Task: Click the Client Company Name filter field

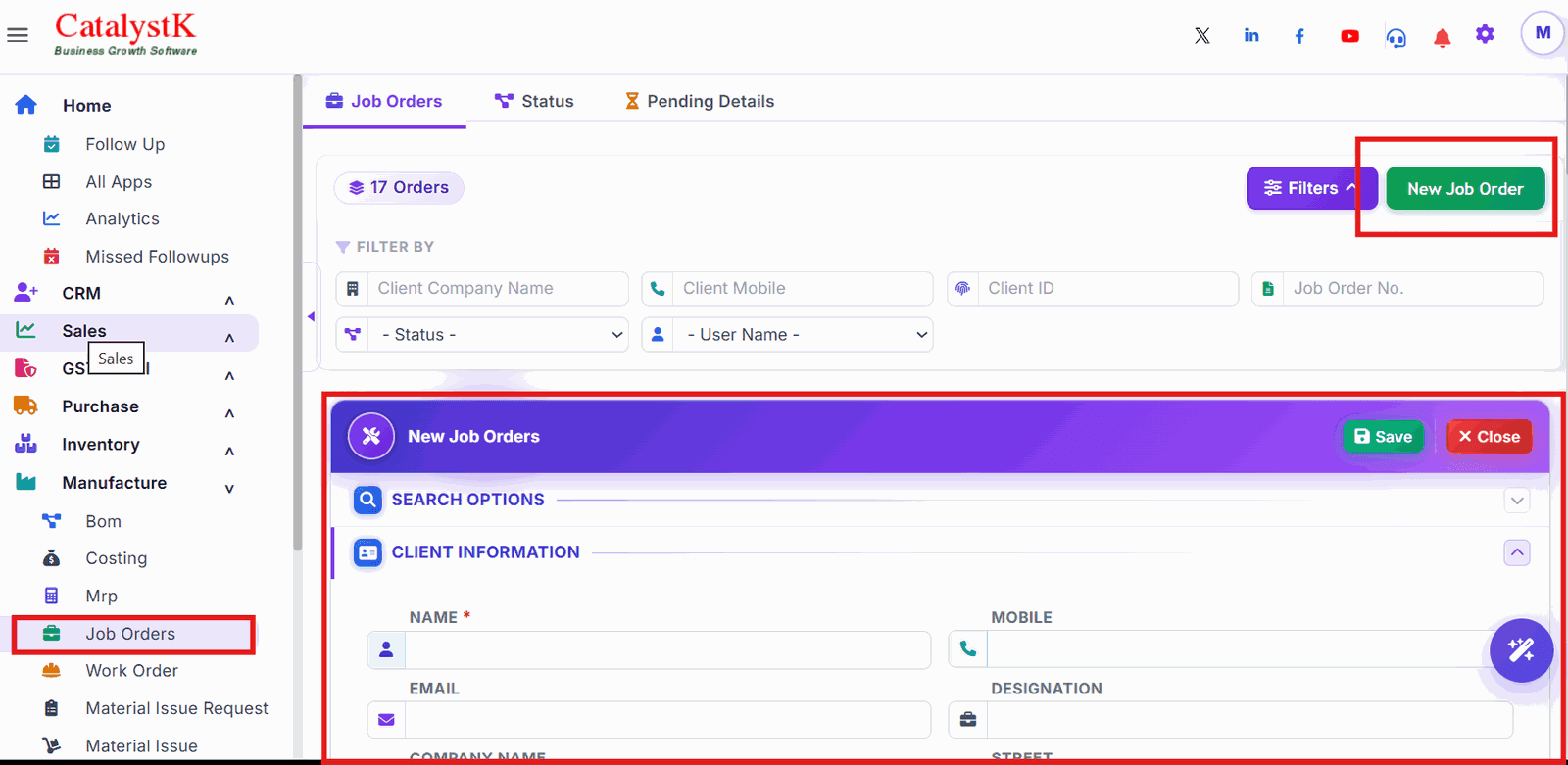Action: pyautogui.click(x=482, y=289)
